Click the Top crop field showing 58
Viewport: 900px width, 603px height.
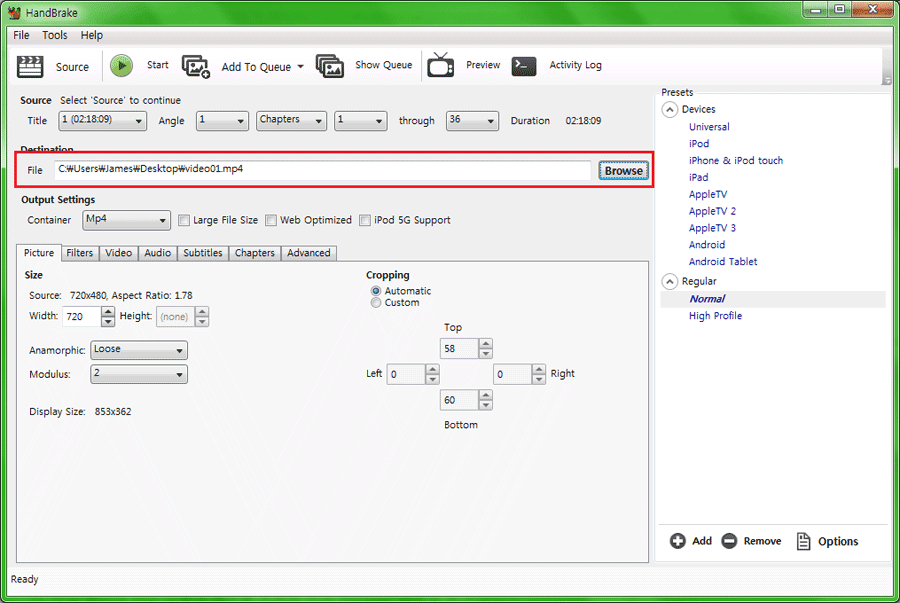pyautogui.click(x=459, y=349)
